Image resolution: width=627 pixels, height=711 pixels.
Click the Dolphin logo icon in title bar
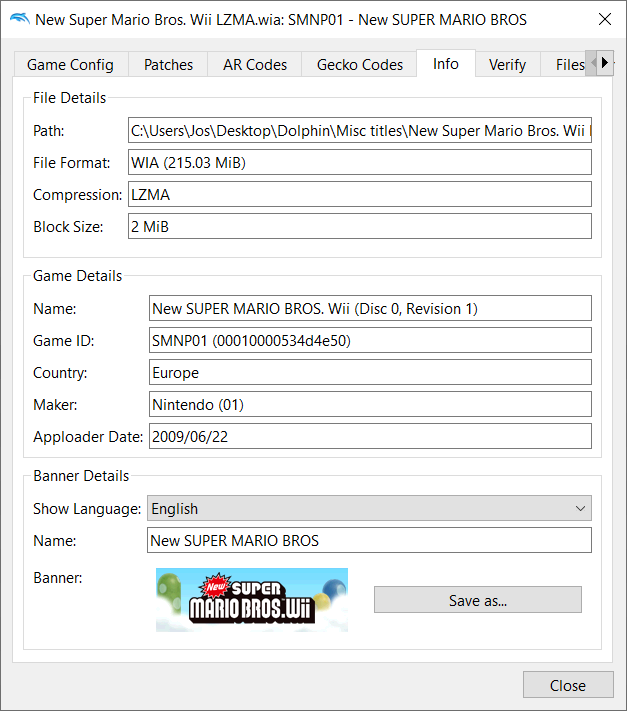tap(19, 19)
